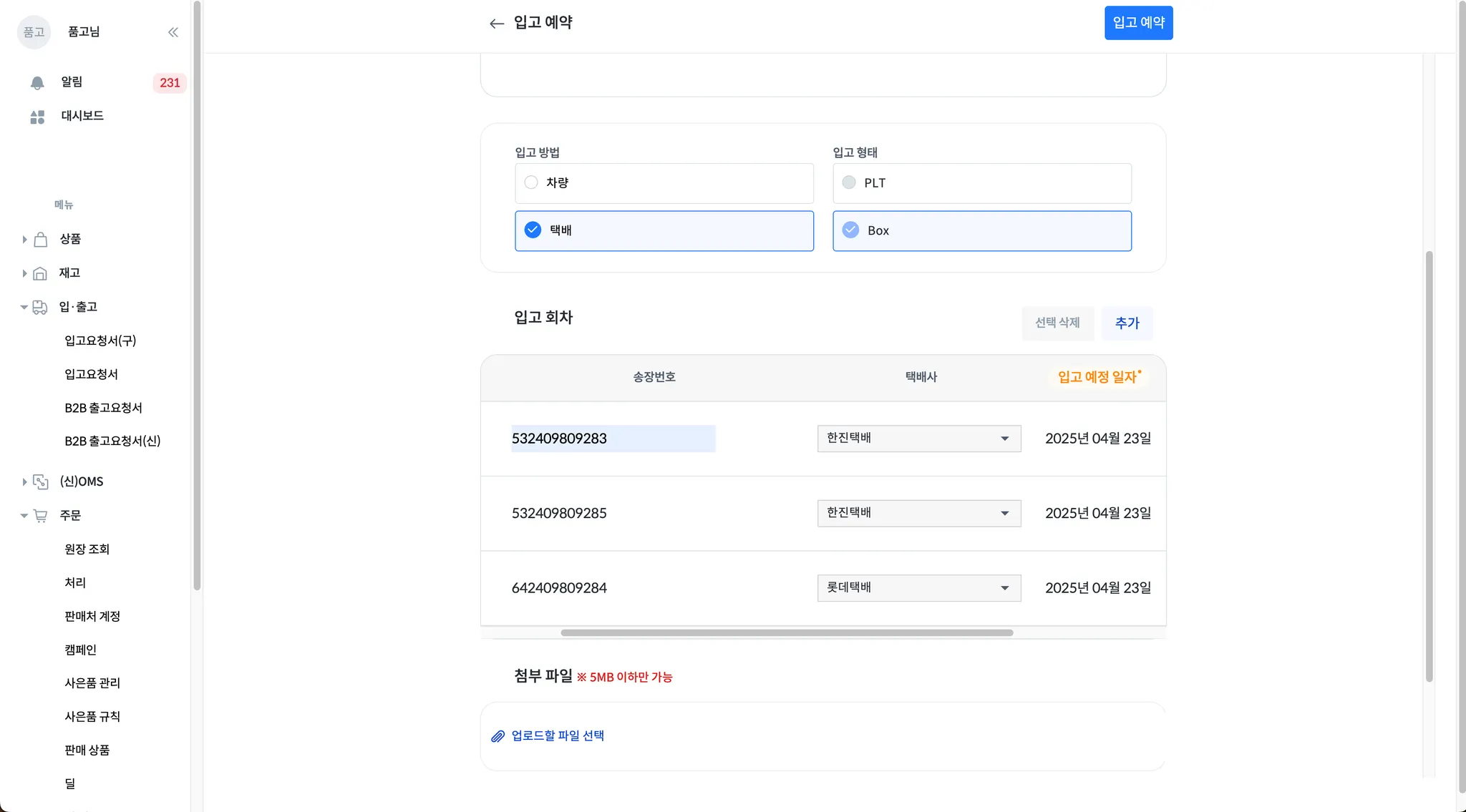The width and height of the screenshot is (1466, 812).
Task: Collapse the sidebar with double-chevron icon
Action: coord(173,32)
